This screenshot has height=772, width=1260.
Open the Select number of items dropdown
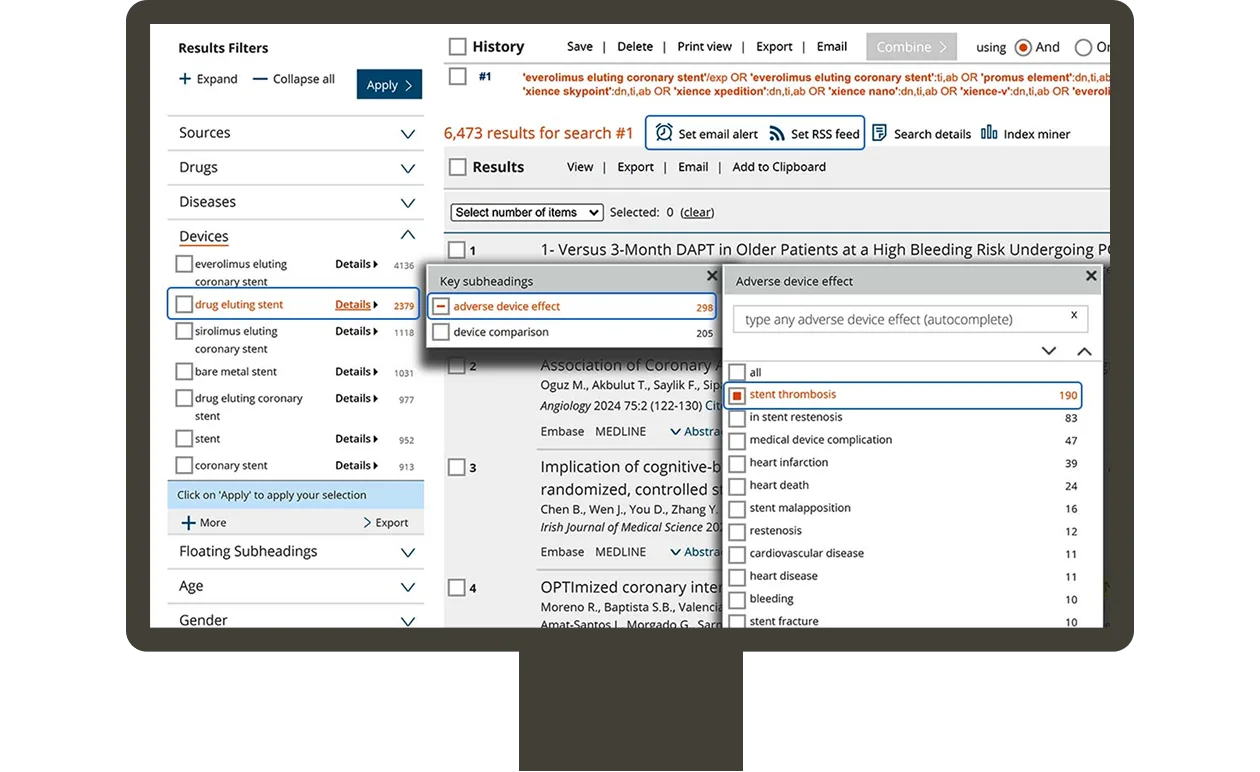[527, 212]
